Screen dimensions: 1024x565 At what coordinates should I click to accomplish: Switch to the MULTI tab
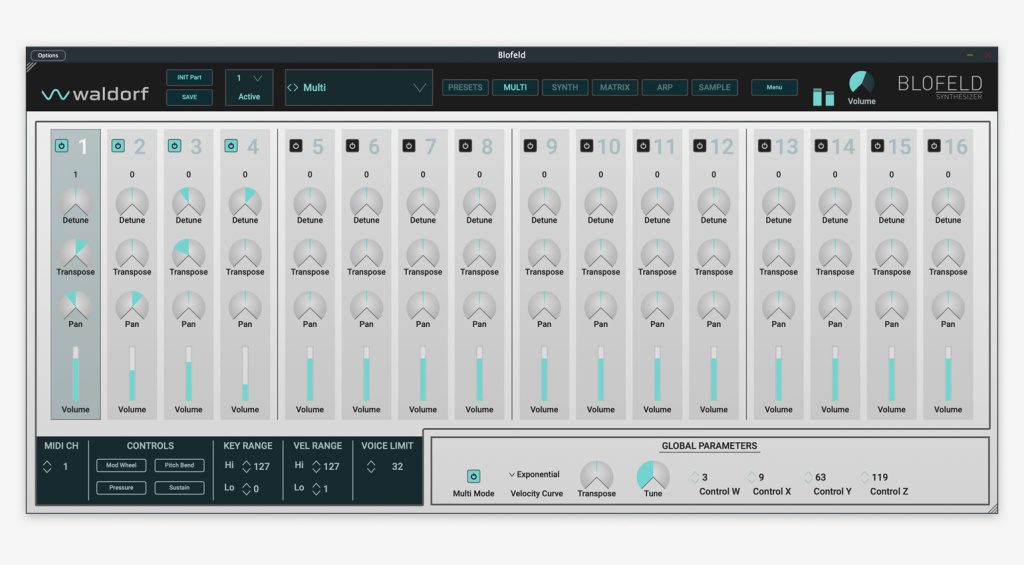click(x=515, y=88)
